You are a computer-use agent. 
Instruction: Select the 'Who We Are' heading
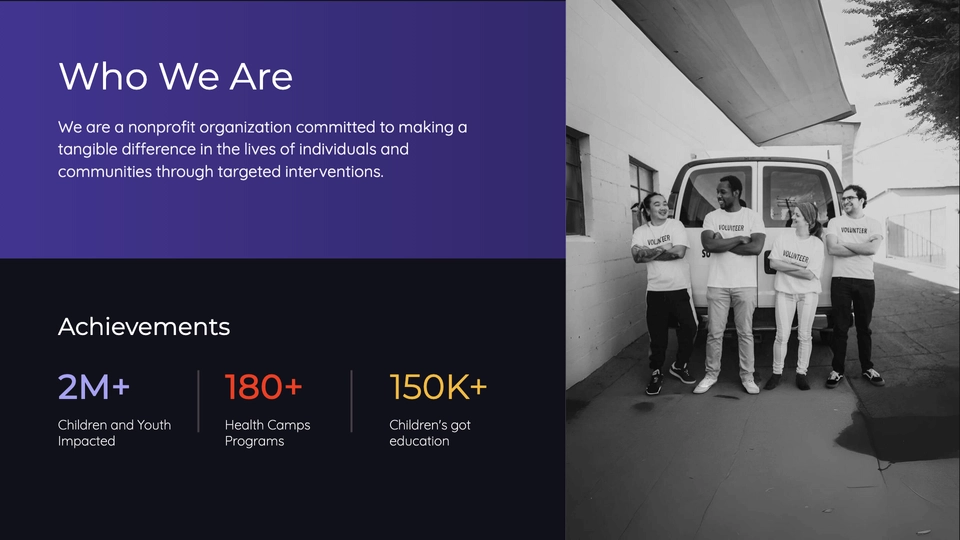pos(175,77)
